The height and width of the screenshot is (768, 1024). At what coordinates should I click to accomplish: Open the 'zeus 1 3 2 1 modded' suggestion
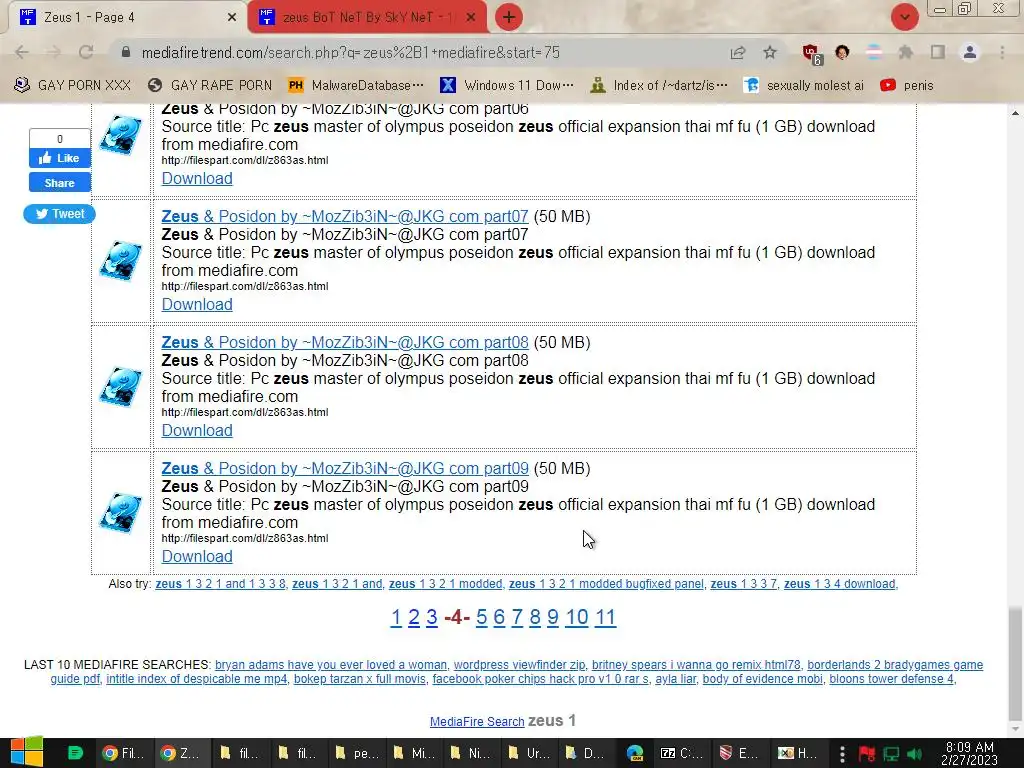click(x=446, y=584)
